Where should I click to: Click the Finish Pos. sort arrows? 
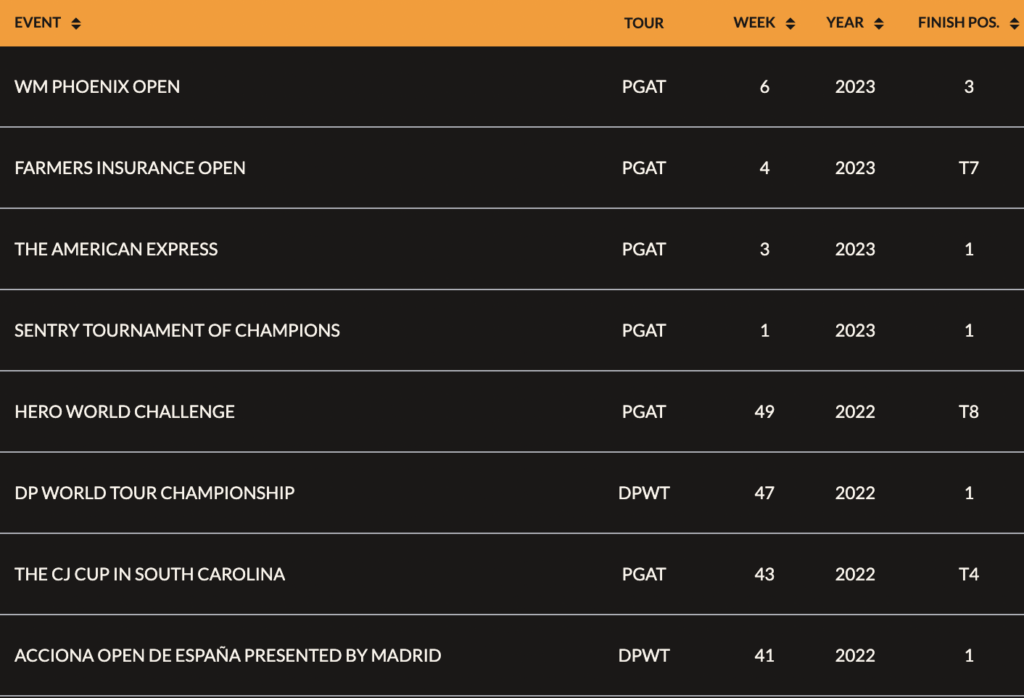(x=1014, y=24)
